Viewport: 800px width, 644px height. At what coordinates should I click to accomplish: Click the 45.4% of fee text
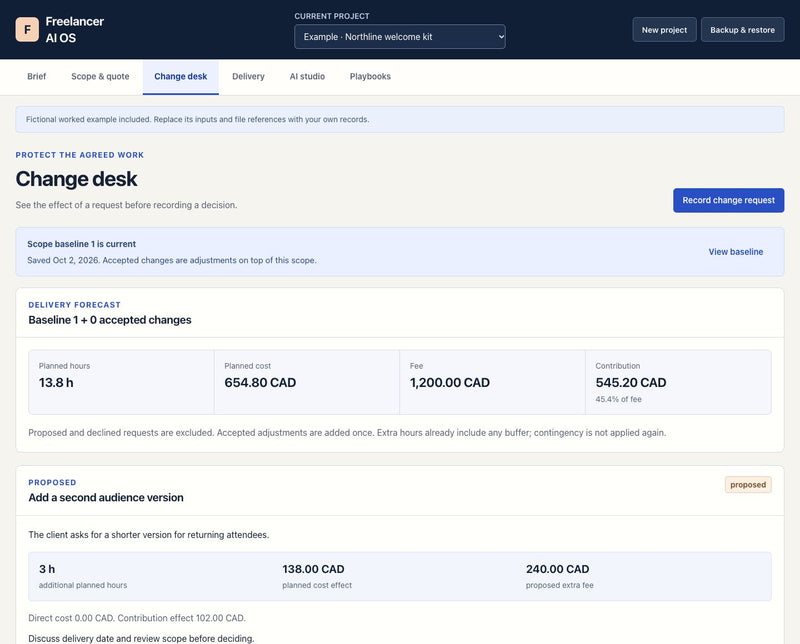pos(618,399)
